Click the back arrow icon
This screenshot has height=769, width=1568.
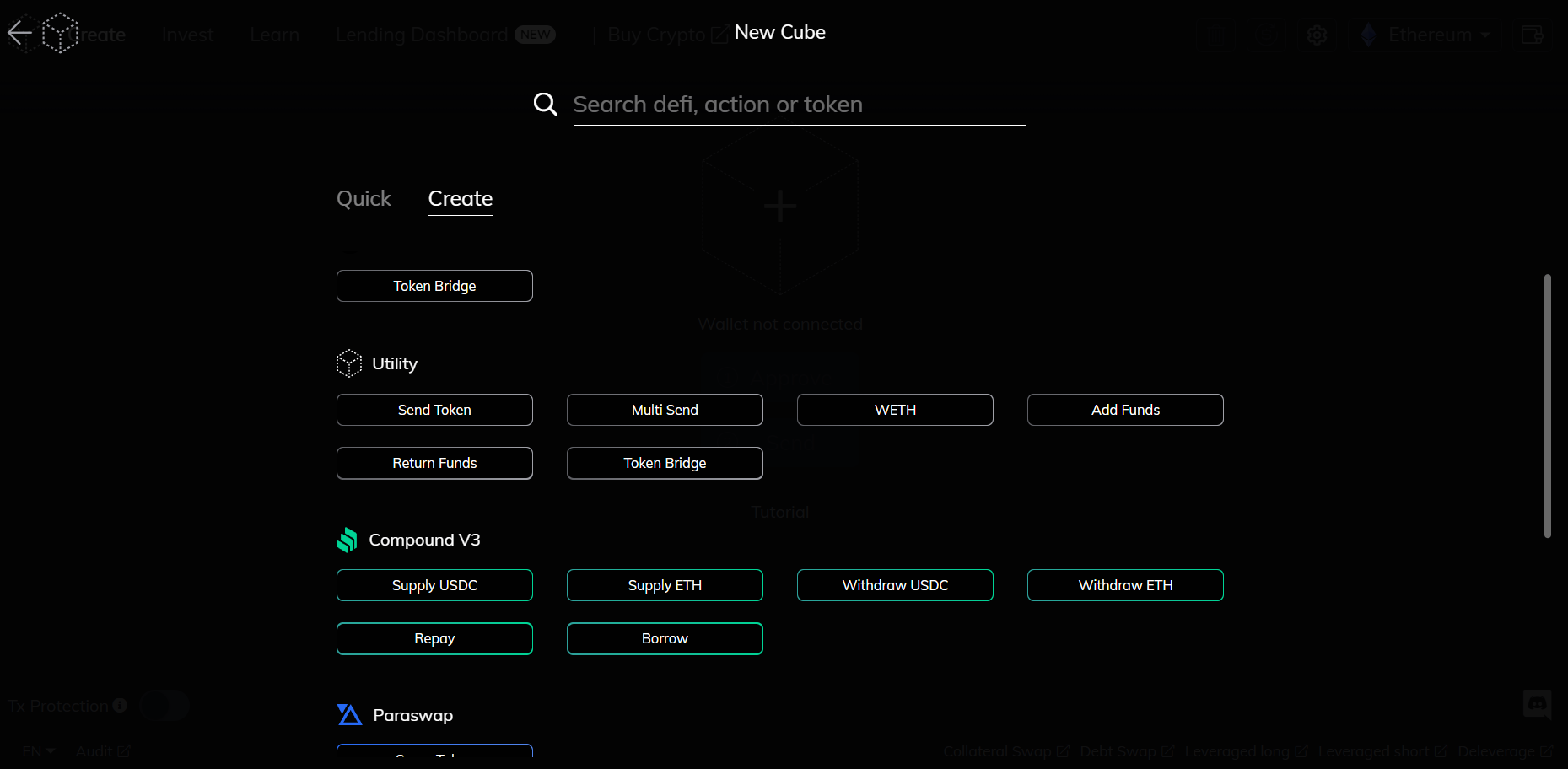(x=20, y=34)
